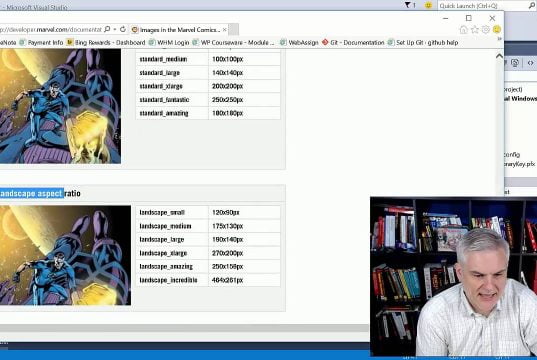Open the WHM Login bookmark

pyautogui.click(x=169, y=42)
